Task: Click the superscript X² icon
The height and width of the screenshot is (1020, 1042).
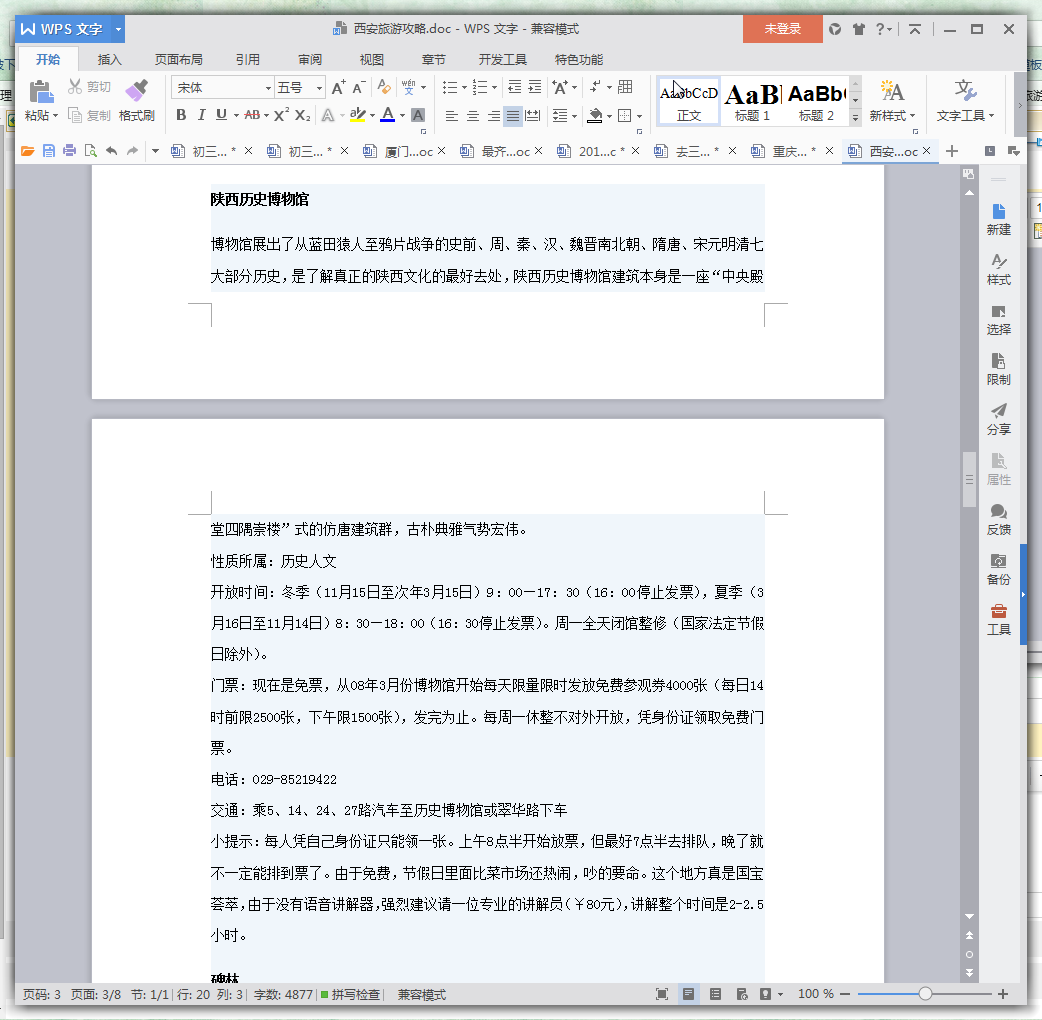Action: click(x=281, y=115)
